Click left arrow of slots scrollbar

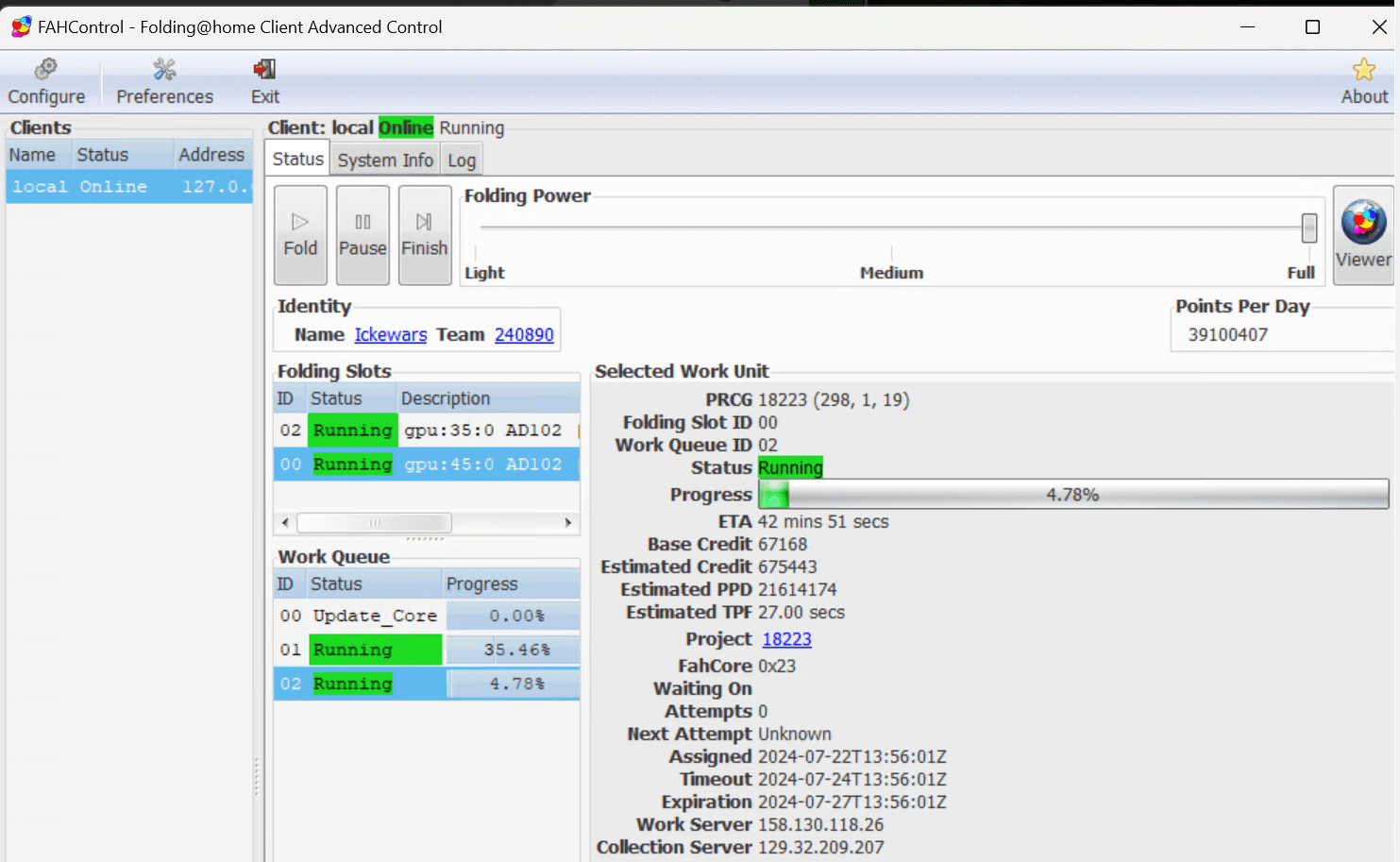285,522
